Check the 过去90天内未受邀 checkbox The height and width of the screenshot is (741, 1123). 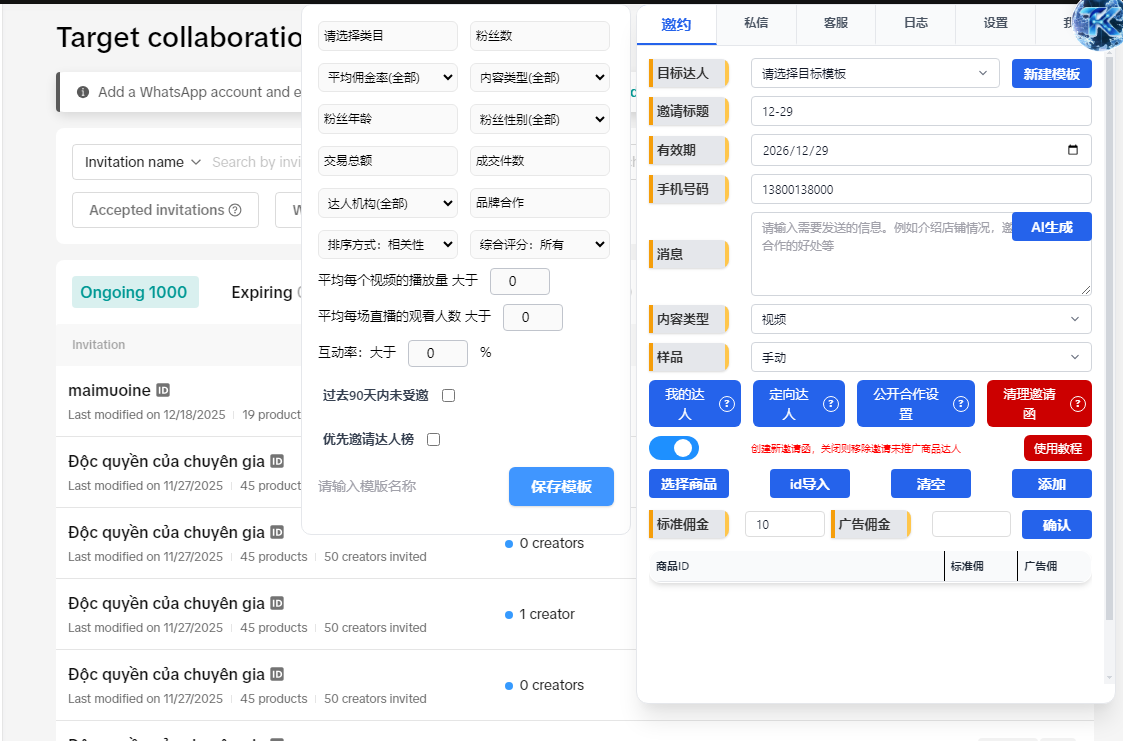[x=449, y=395]
